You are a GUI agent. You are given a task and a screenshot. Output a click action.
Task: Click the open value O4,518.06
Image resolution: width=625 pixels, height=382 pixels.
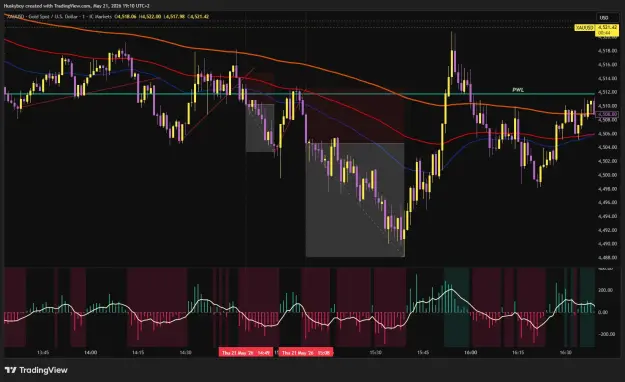tap(125, 17)
